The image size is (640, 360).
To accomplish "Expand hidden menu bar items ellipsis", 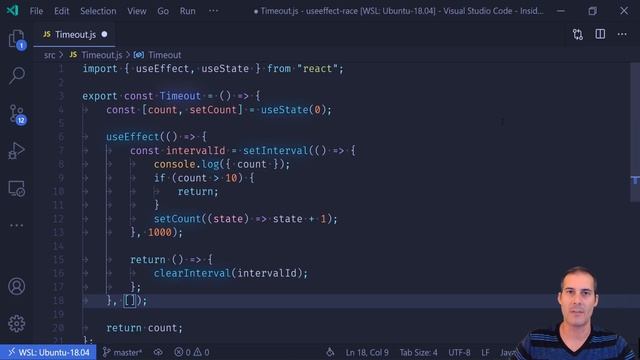I will (213, 11).
